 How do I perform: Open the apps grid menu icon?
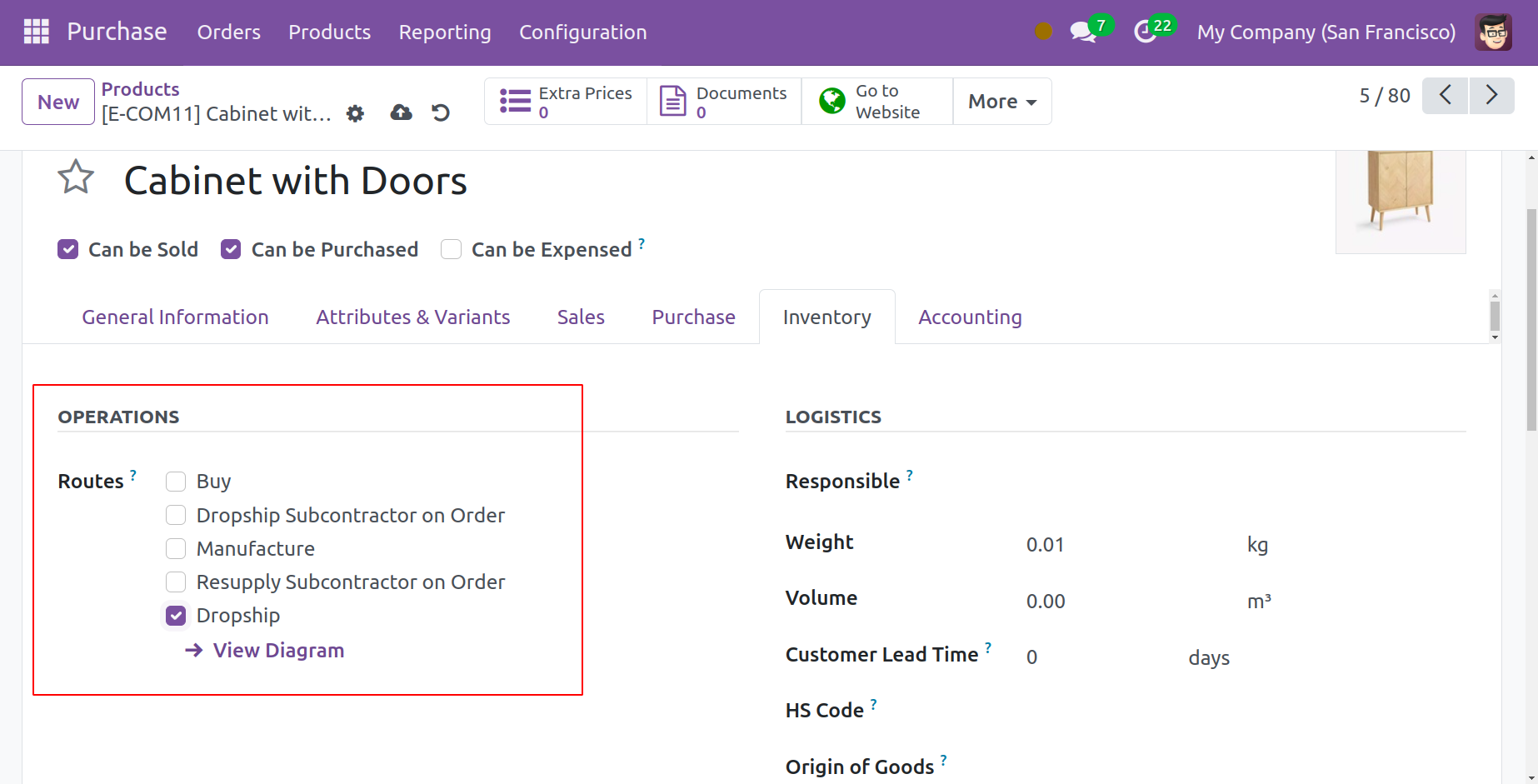tap(37, 32)
